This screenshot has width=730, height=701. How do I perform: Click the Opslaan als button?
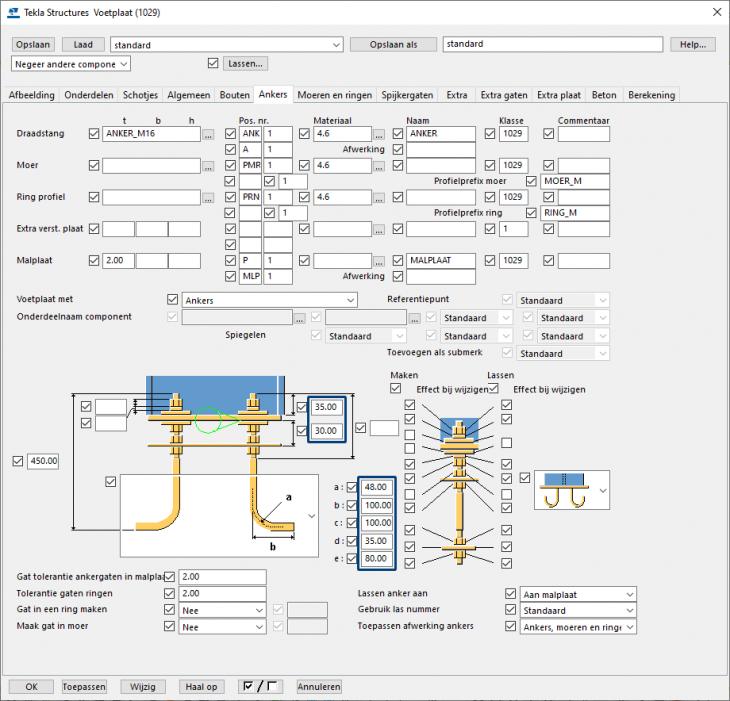[393, 45]
